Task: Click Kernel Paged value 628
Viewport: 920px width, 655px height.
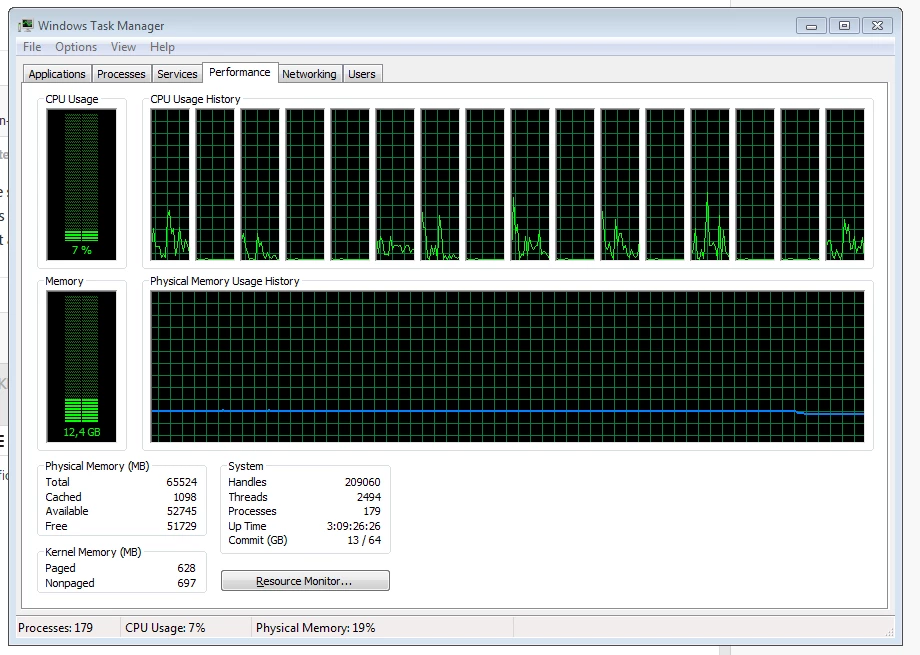Action: tap(187, 568)
